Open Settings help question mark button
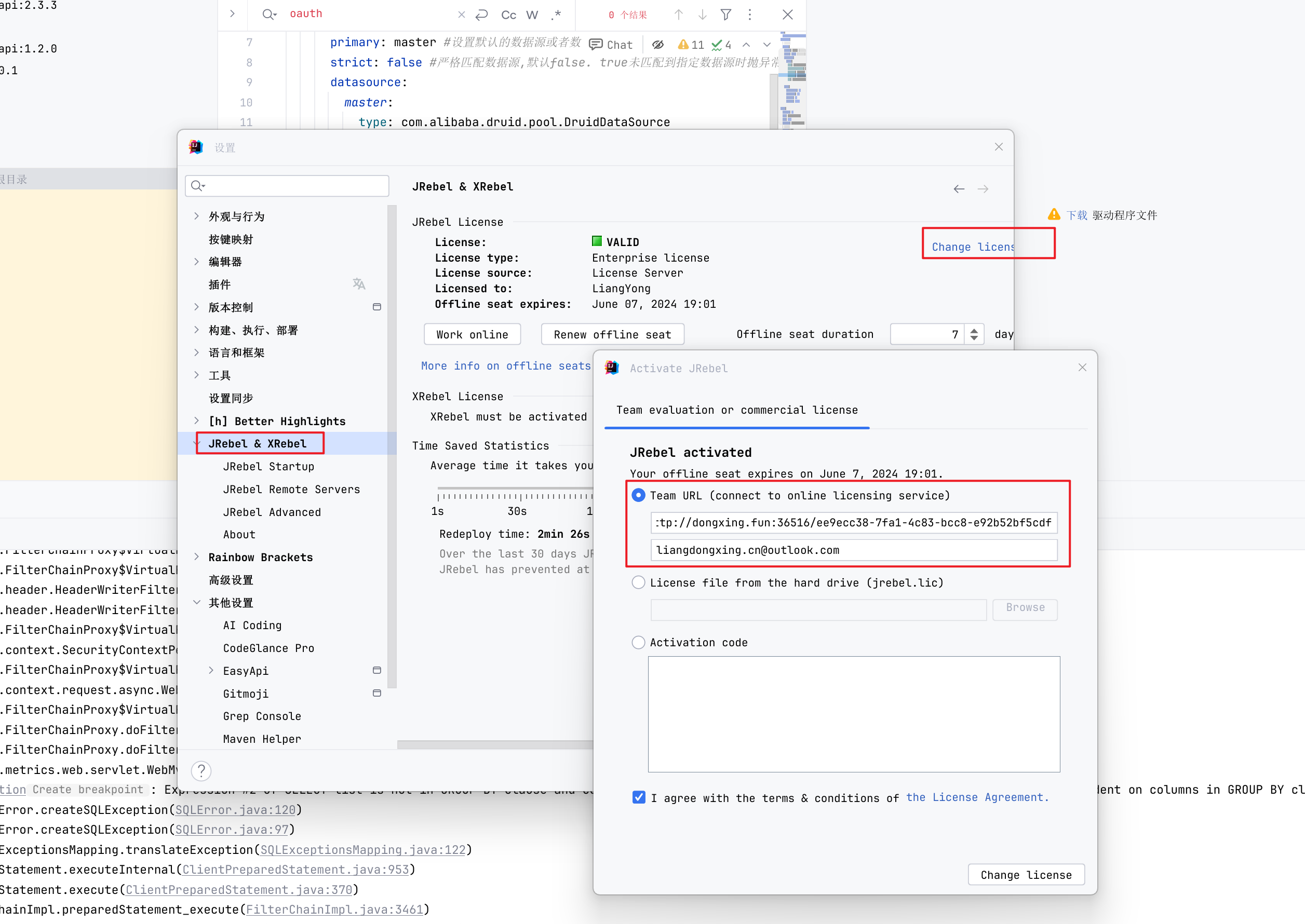 tap(201, 771)
